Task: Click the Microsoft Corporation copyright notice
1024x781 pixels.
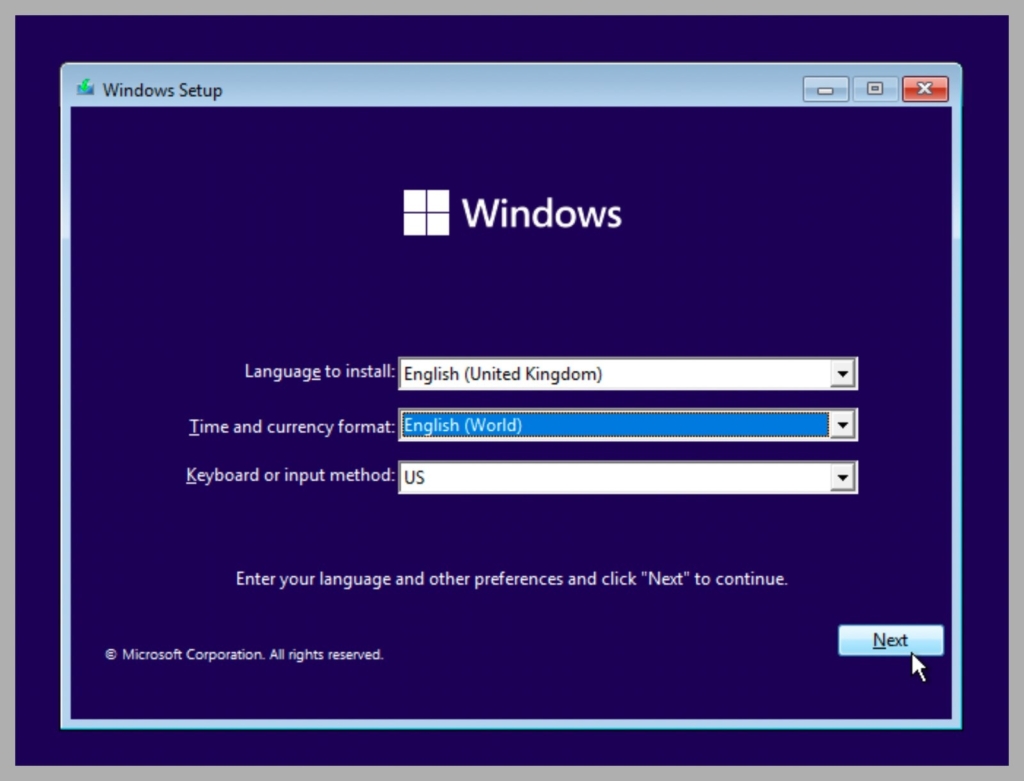Action: pos(244,655)
